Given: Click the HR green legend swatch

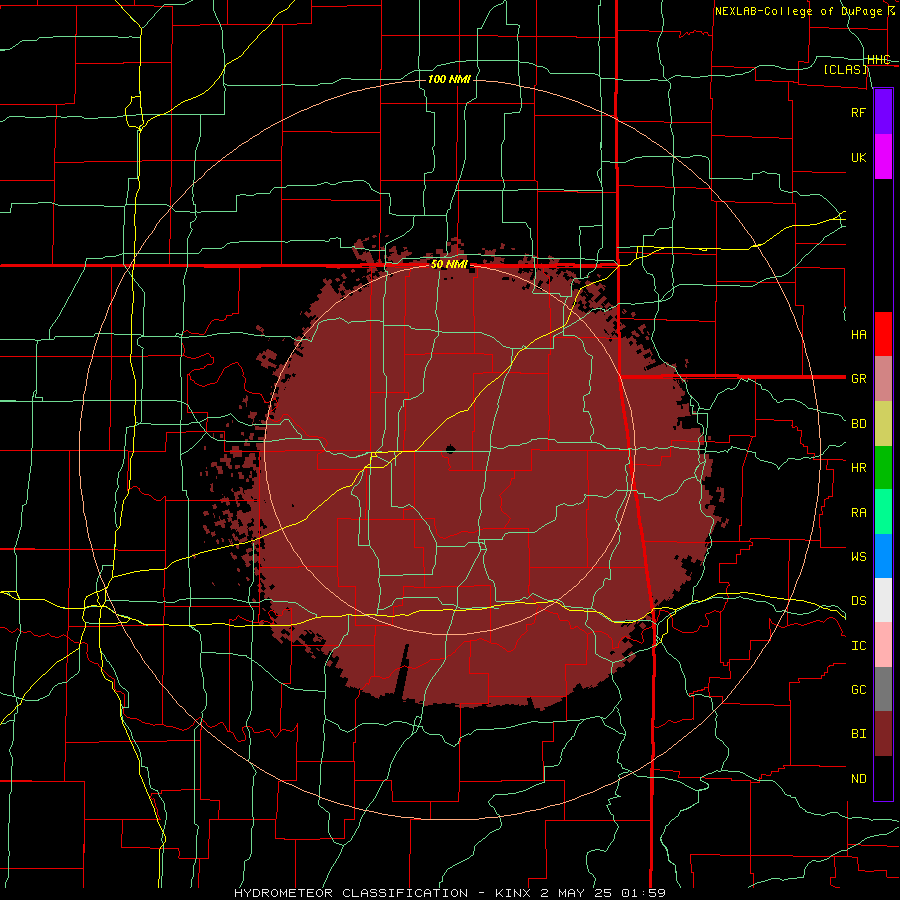Looking at the screenshot, I should (883, 468).
